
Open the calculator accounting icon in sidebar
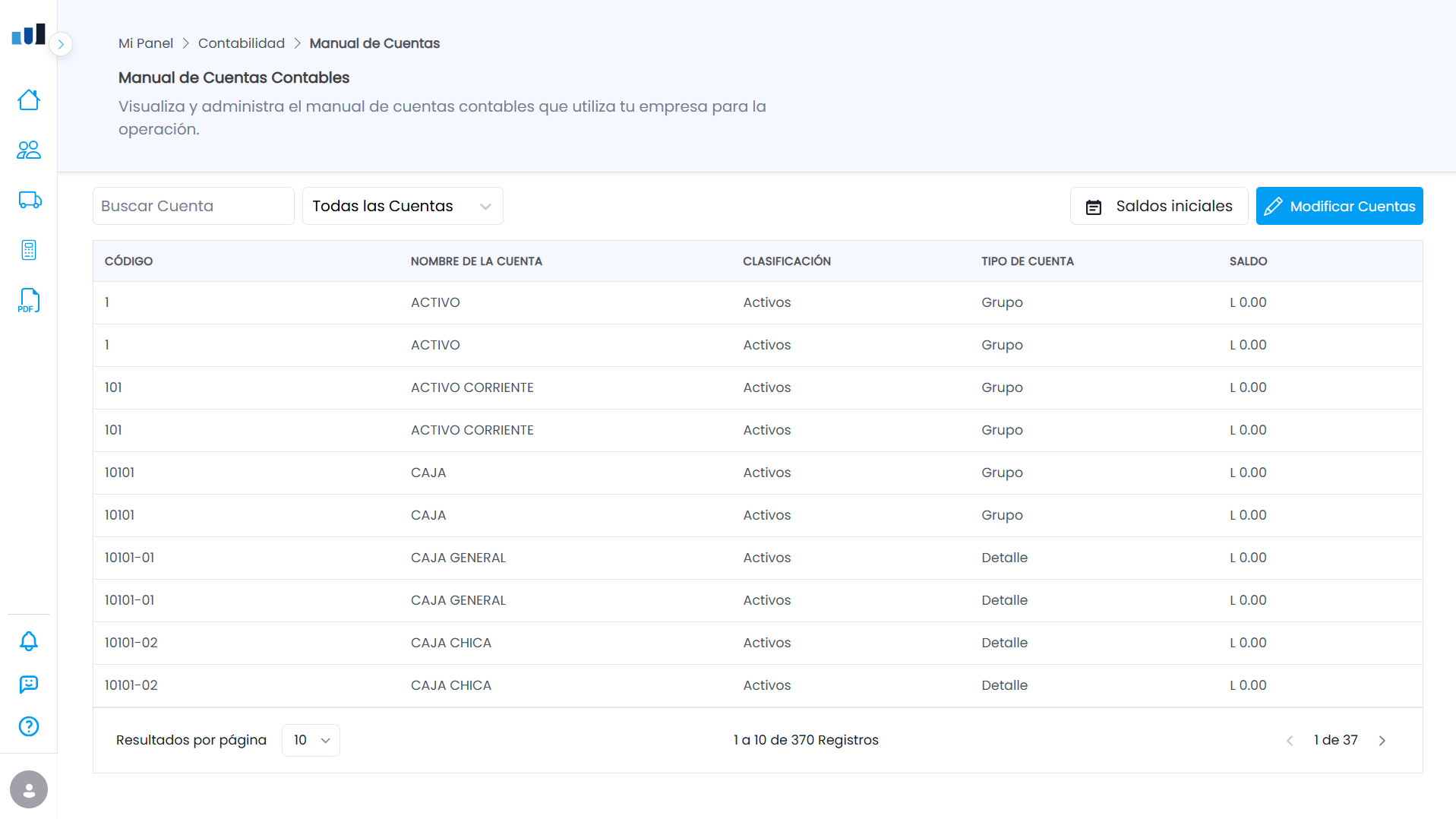(29, 250)
